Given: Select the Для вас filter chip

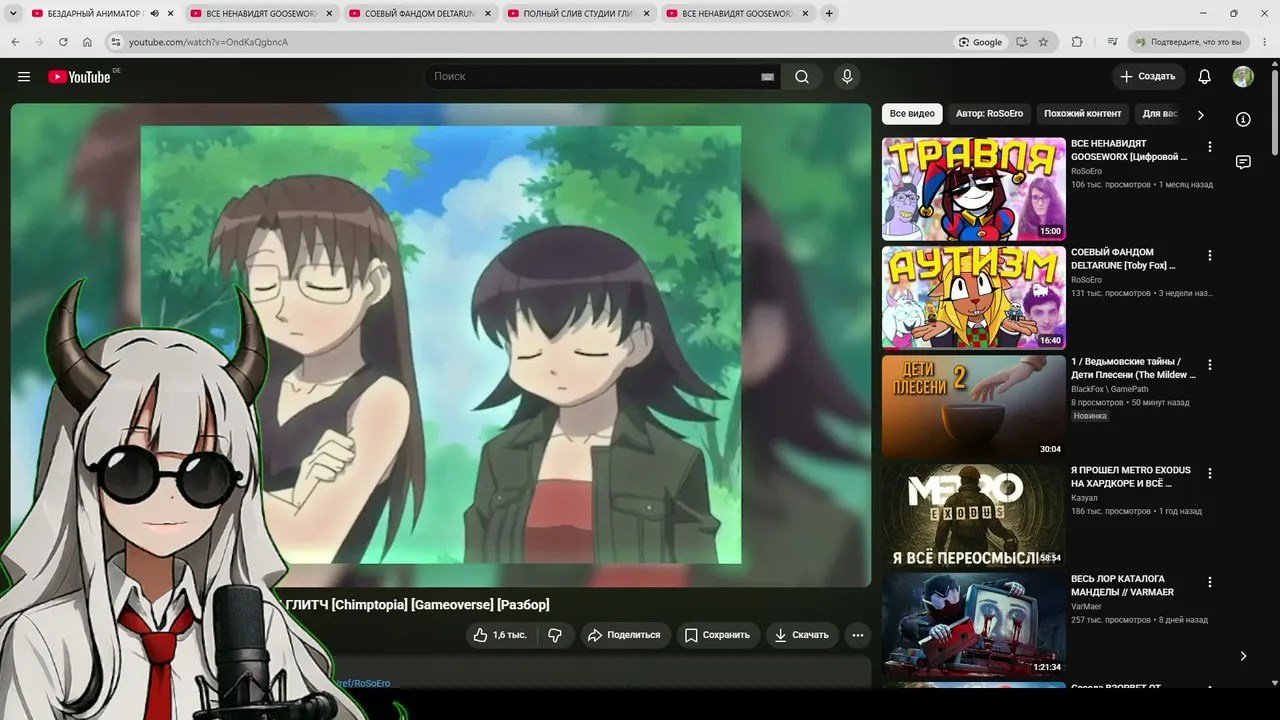Looking at the screenshot, I should coord(1161,114).
